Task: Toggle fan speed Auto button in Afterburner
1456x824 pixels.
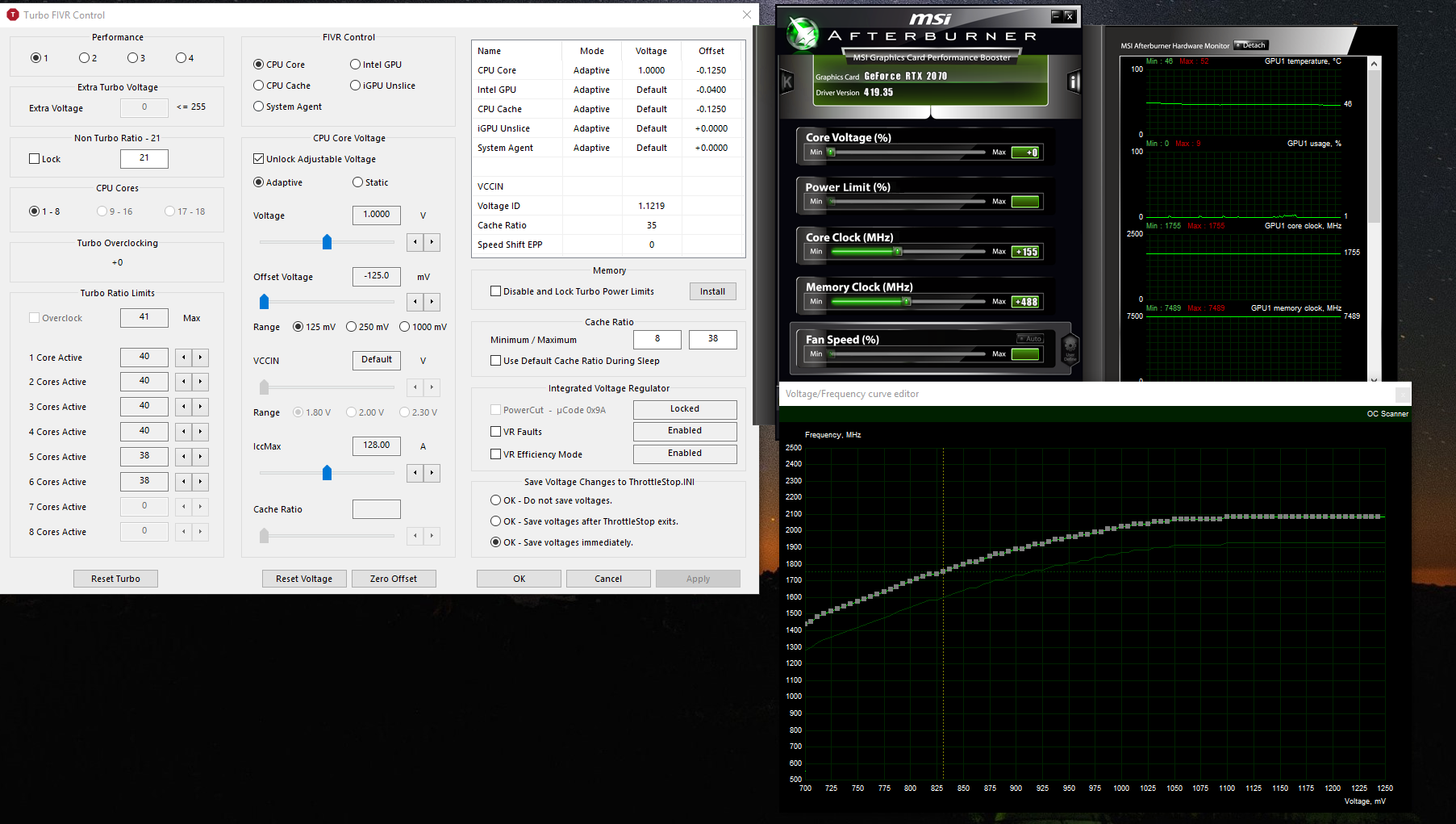Action: [1030, 339]
